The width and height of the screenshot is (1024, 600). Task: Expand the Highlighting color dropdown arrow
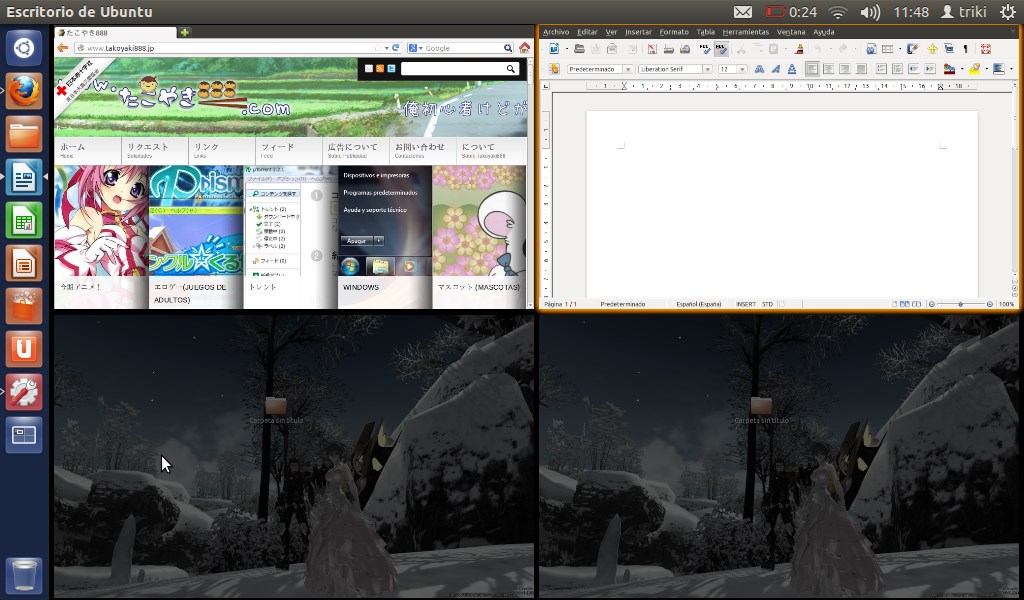click(986, 69)
